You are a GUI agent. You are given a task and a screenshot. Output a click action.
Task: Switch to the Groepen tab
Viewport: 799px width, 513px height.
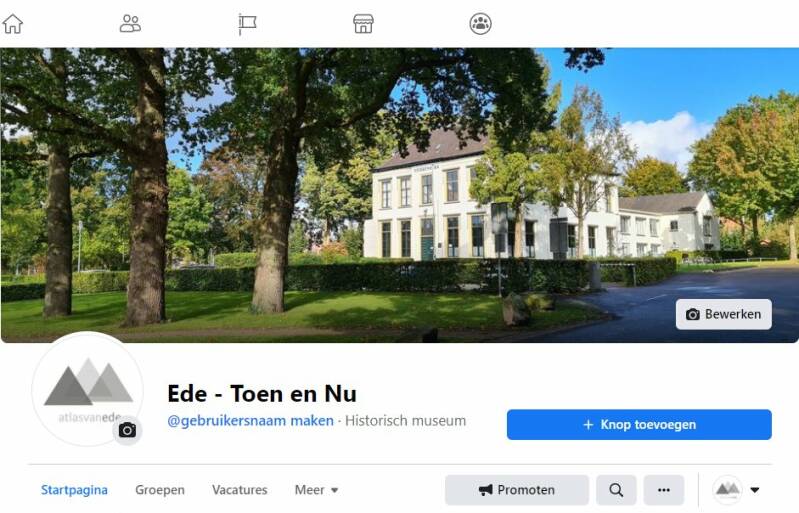(x=160, y=490)
